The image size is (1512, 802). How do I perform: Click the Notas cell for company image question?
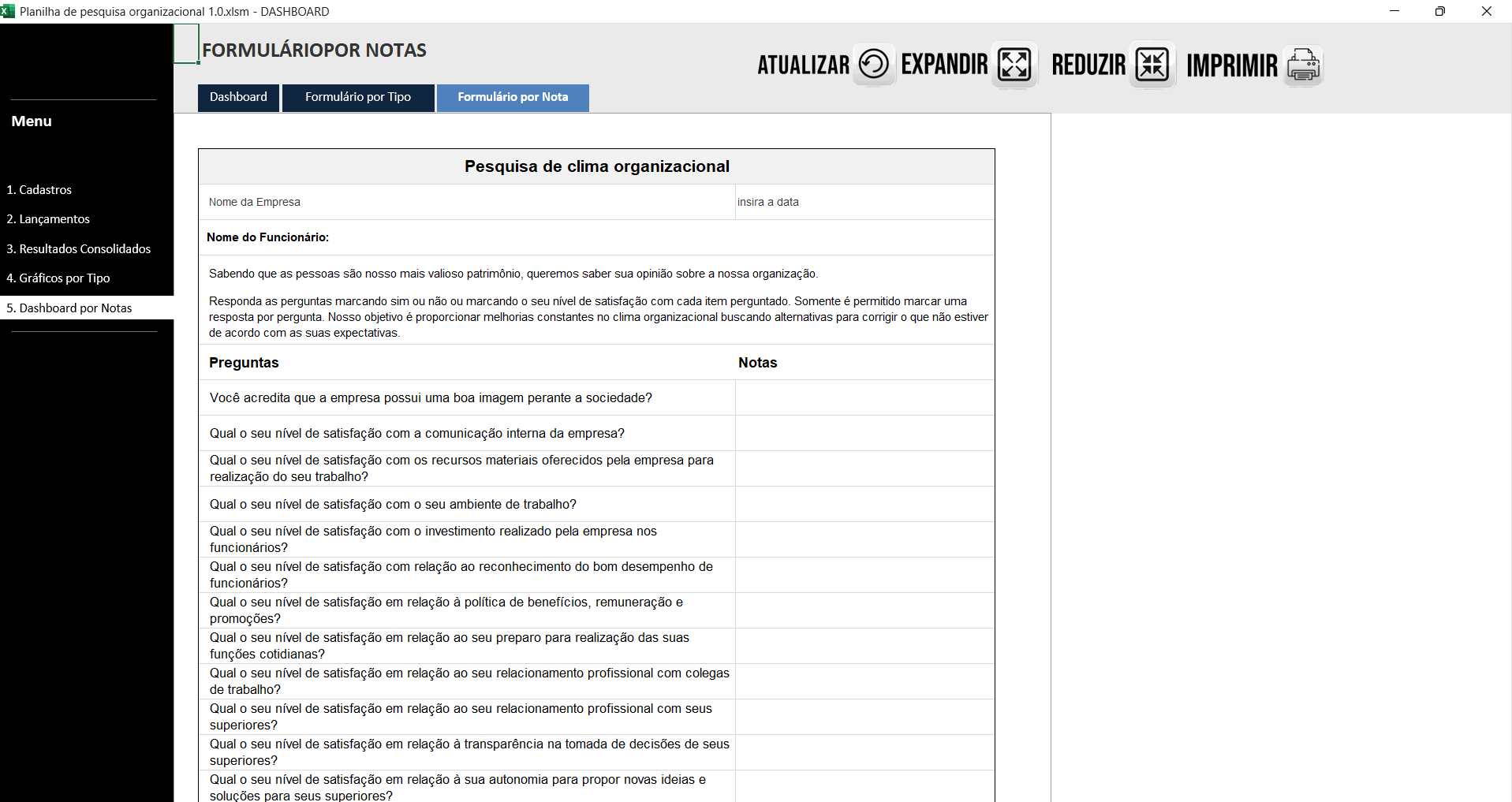[864, 398]
